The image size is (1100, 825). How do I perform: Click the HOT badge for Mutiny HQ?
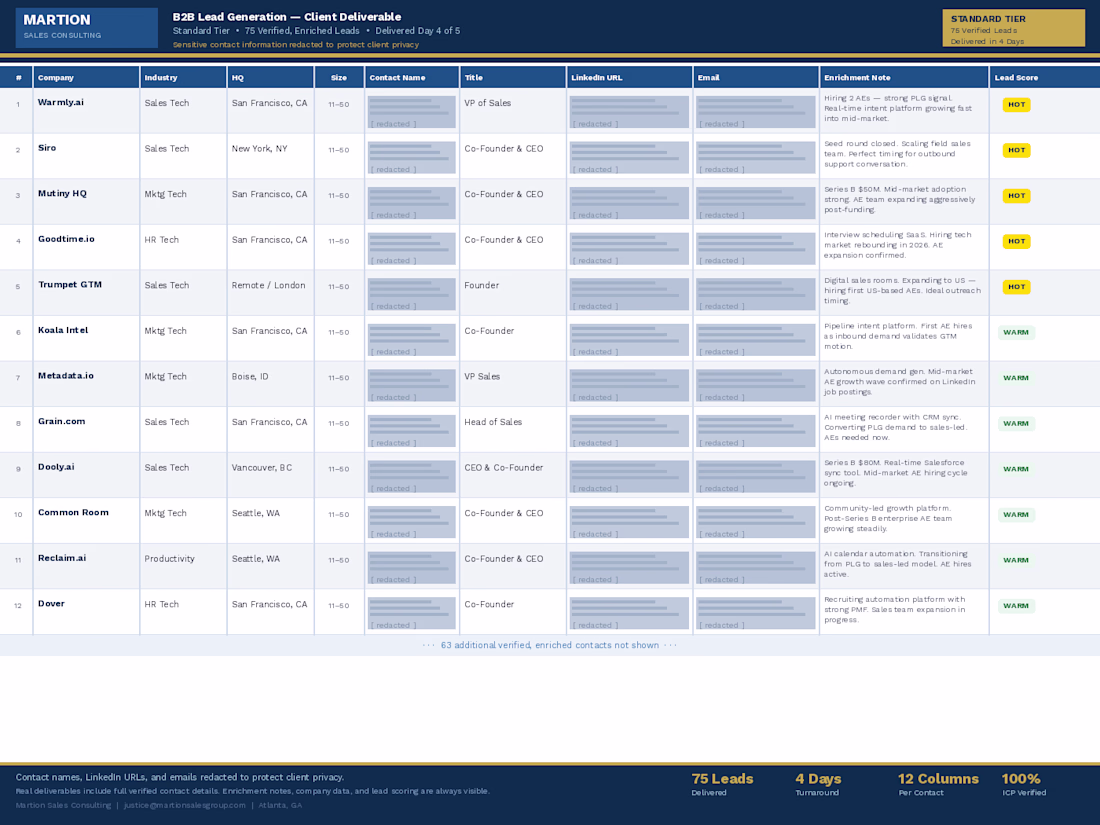click(1017, 196)
